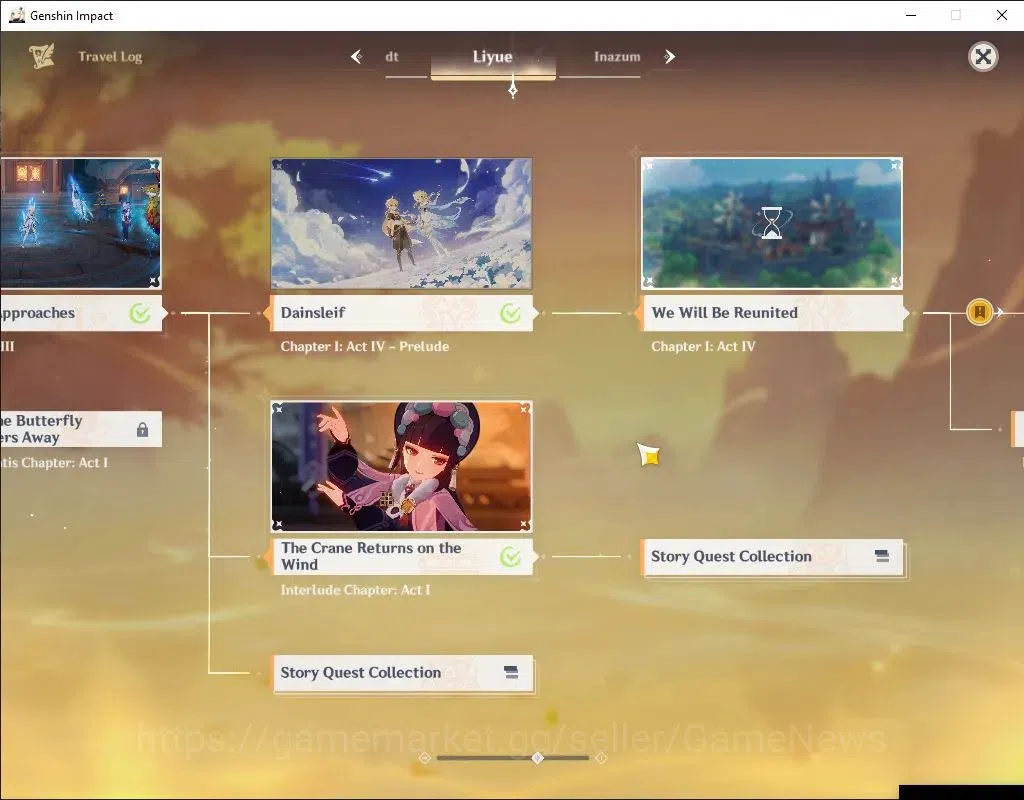Image resolution: width=1024 pixels, height=800 pixels.
Task: Click the stack icon on the Collection below Interlude Chapter
Action: (x=511, y=672)
